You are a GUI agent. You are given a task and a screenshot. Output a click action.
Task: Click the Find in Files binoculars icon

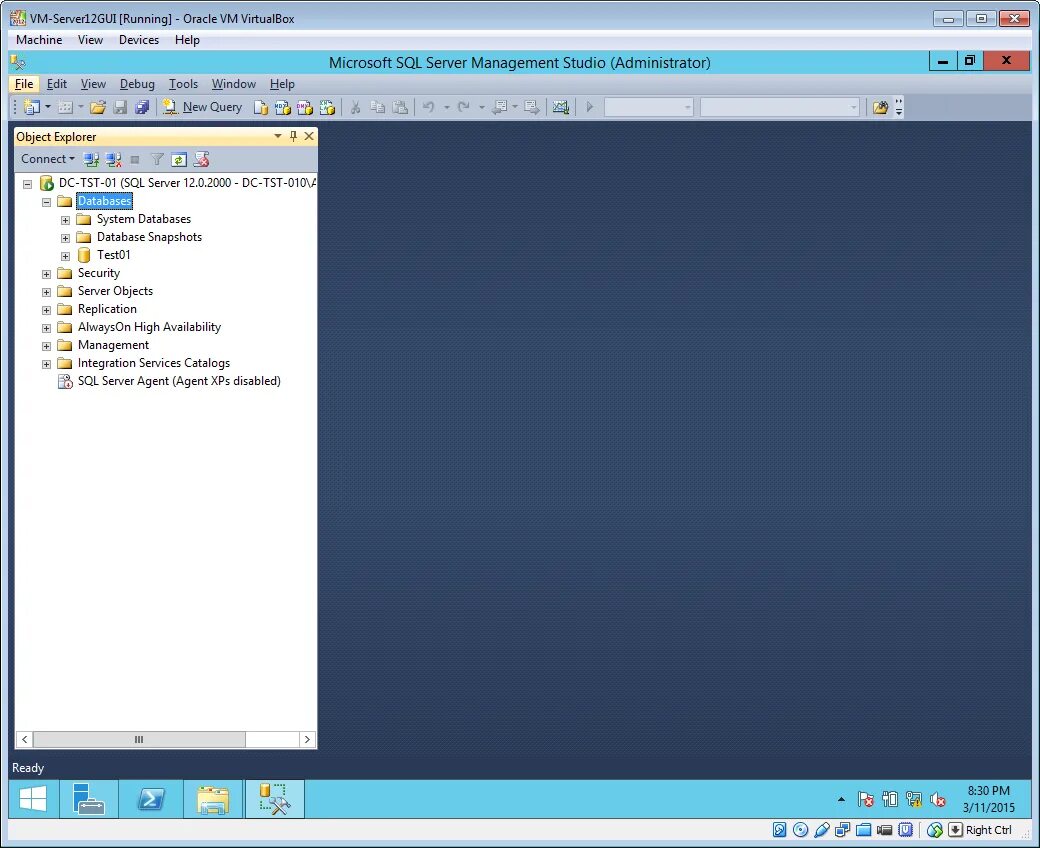[x=880, y=107]
